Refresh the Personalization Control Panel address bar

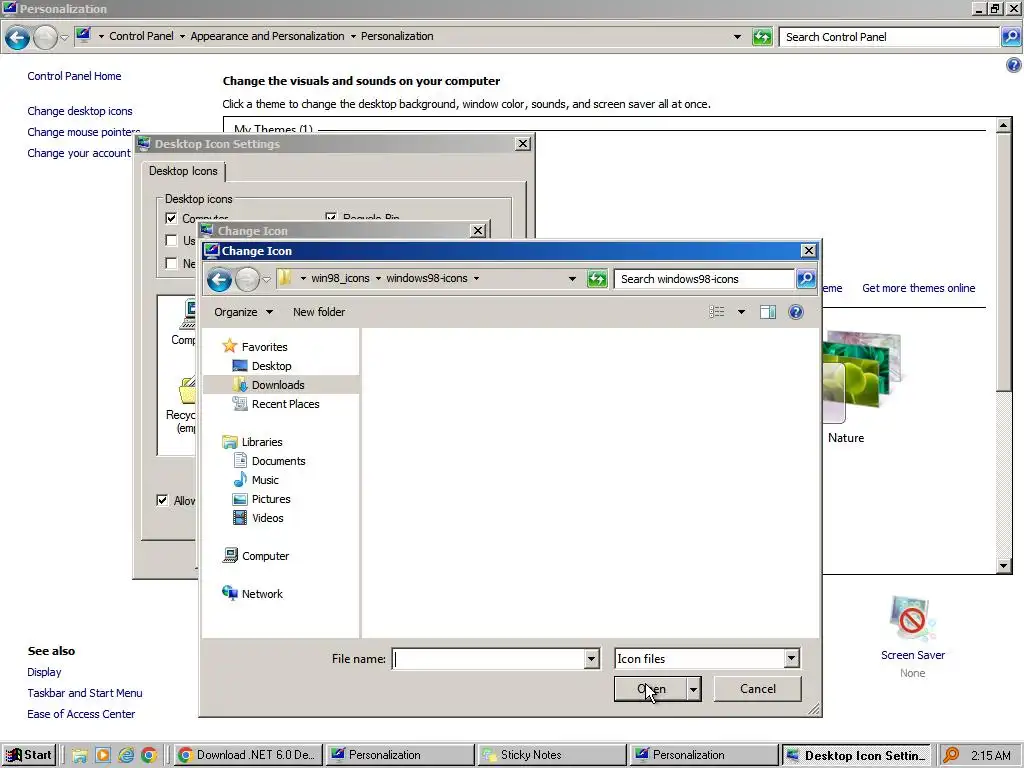point(762,37)
